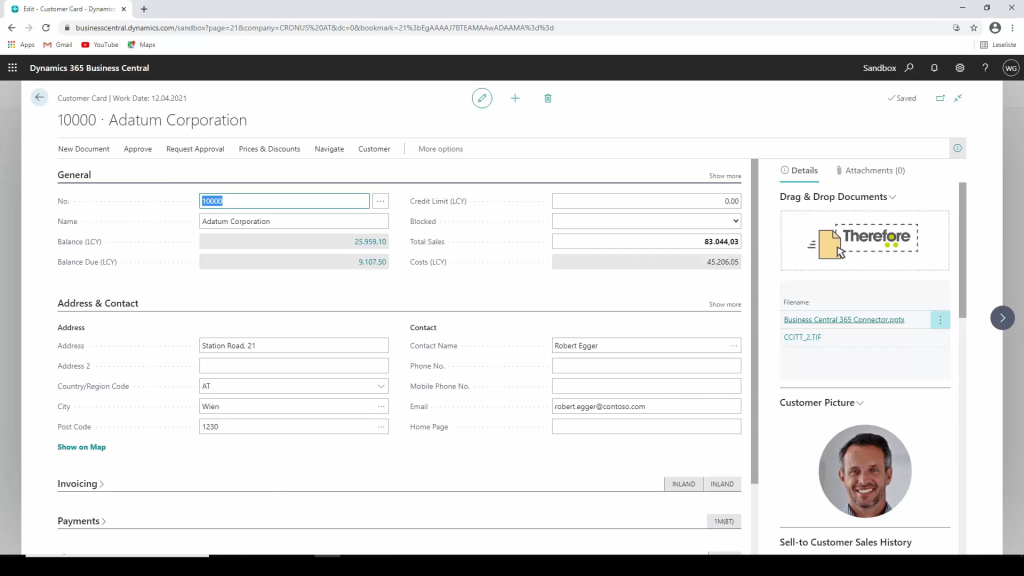Click the Phone No. field
1024x576 pixels.
coord(647,366)
